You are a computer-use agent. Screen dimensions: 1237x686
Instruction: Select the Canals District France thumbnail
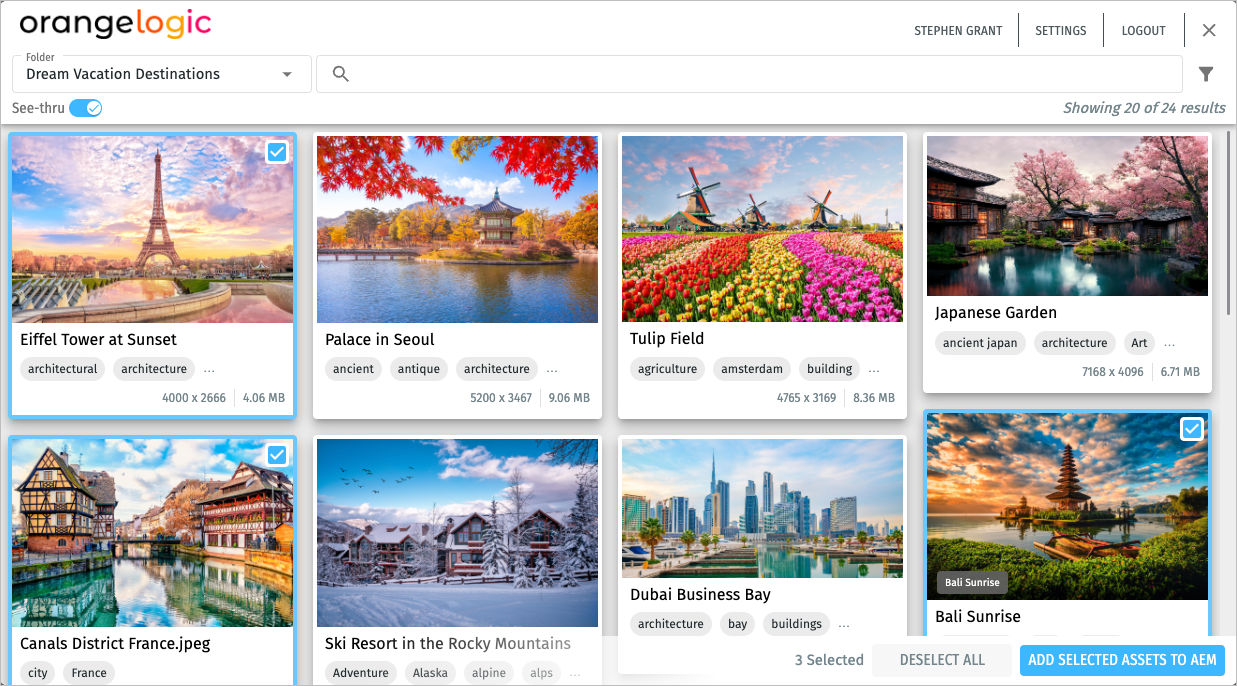point(152,533)
